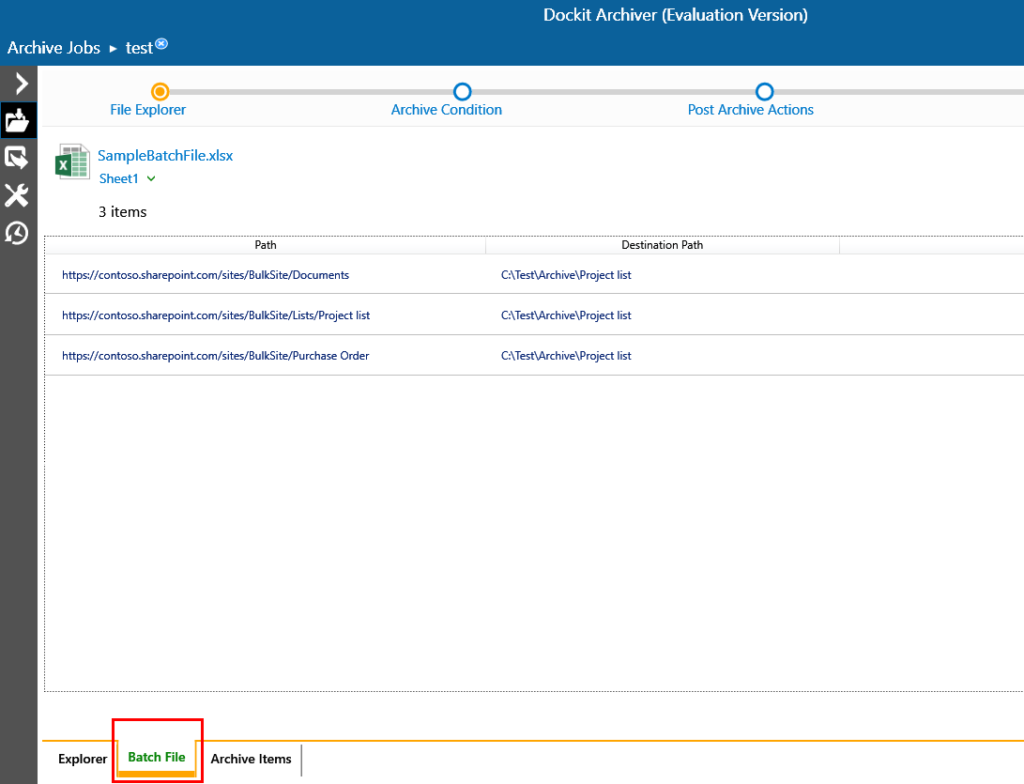The image size is (1024, 784).
Task: Go to the File Explorer step marker
Action: click(x=160, y=91)
